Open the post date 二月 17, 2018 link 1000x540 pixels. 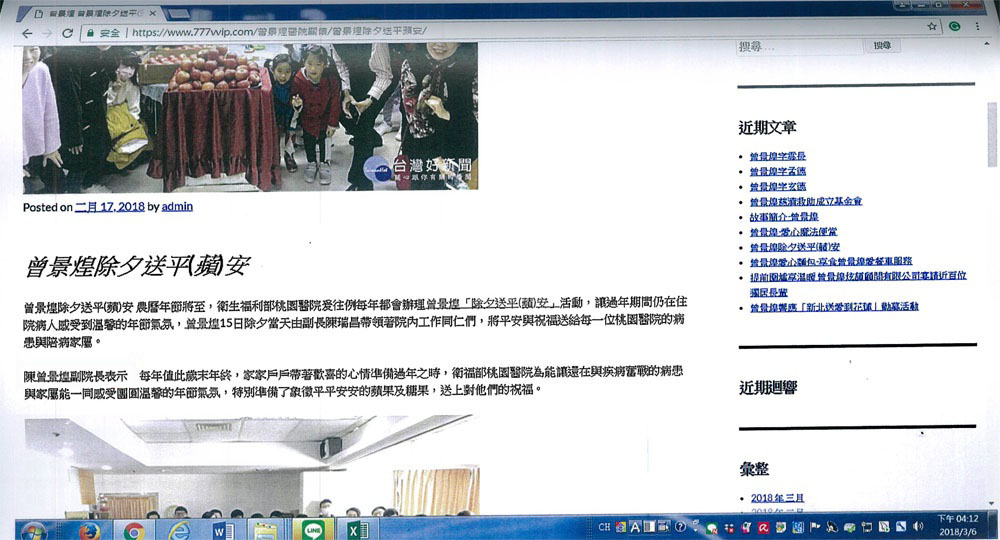[x=110, y=207]
